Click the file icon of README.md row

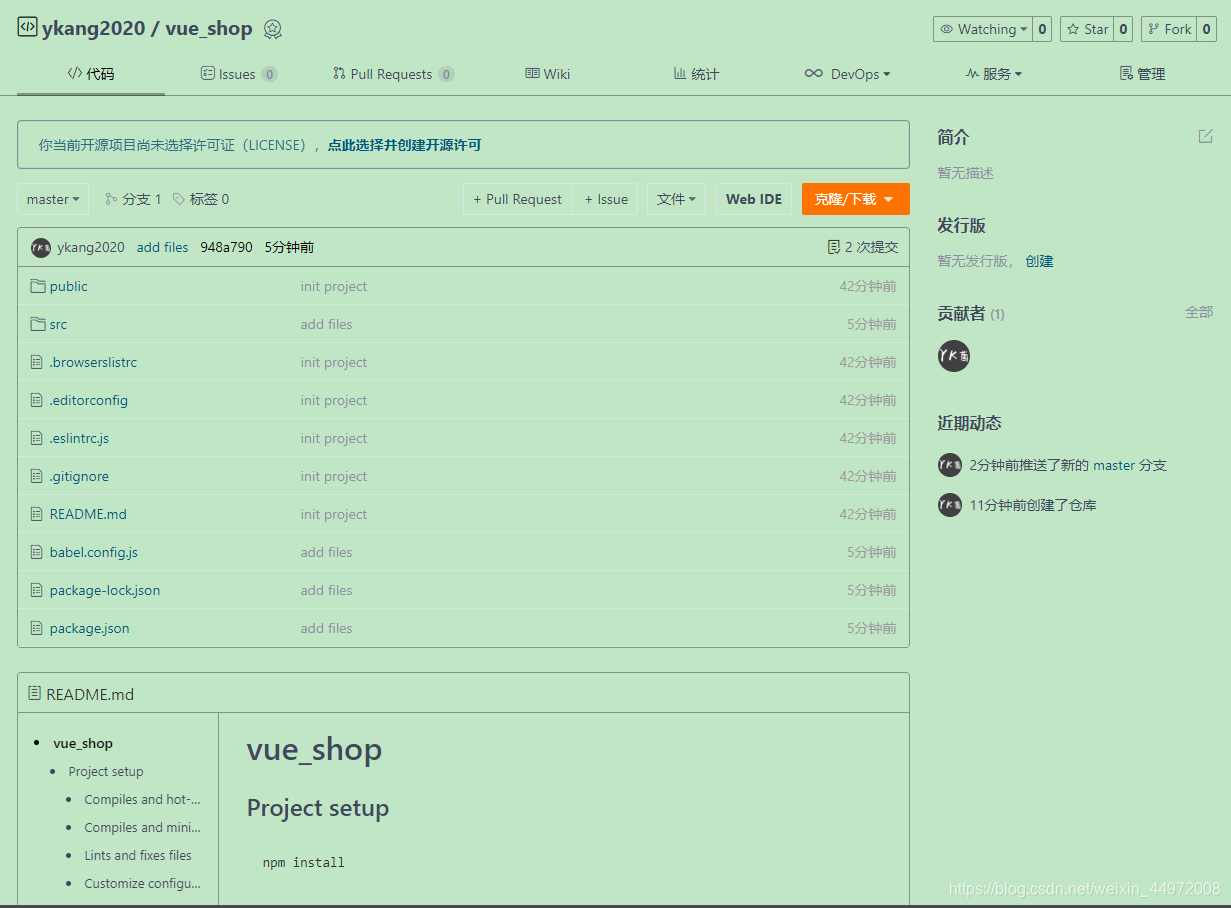(38, 514)
